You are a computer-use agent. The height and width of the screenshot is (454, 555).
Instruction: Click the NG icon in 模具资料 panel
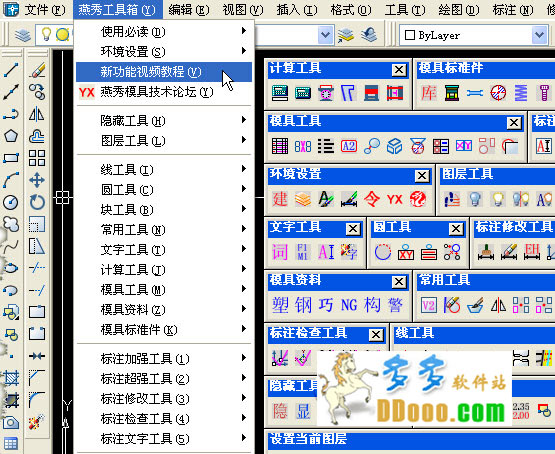click(349, 305)
